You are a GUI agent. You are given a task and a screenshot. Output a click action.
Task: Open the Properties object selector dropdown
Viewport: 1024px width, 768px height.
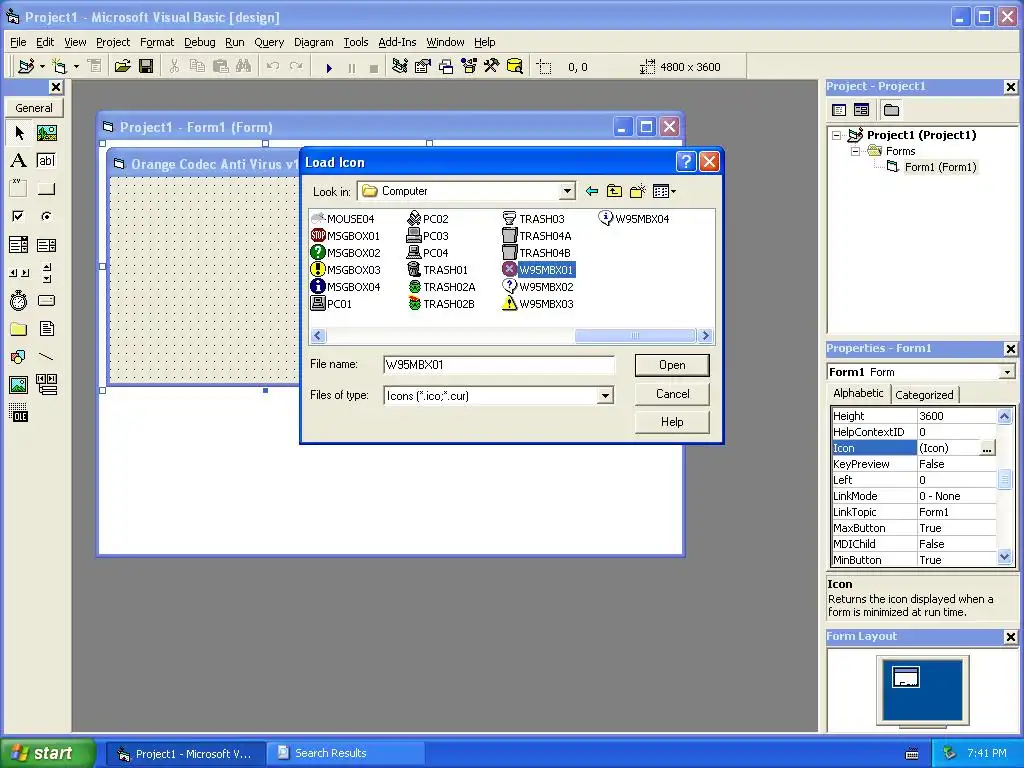1007,372
